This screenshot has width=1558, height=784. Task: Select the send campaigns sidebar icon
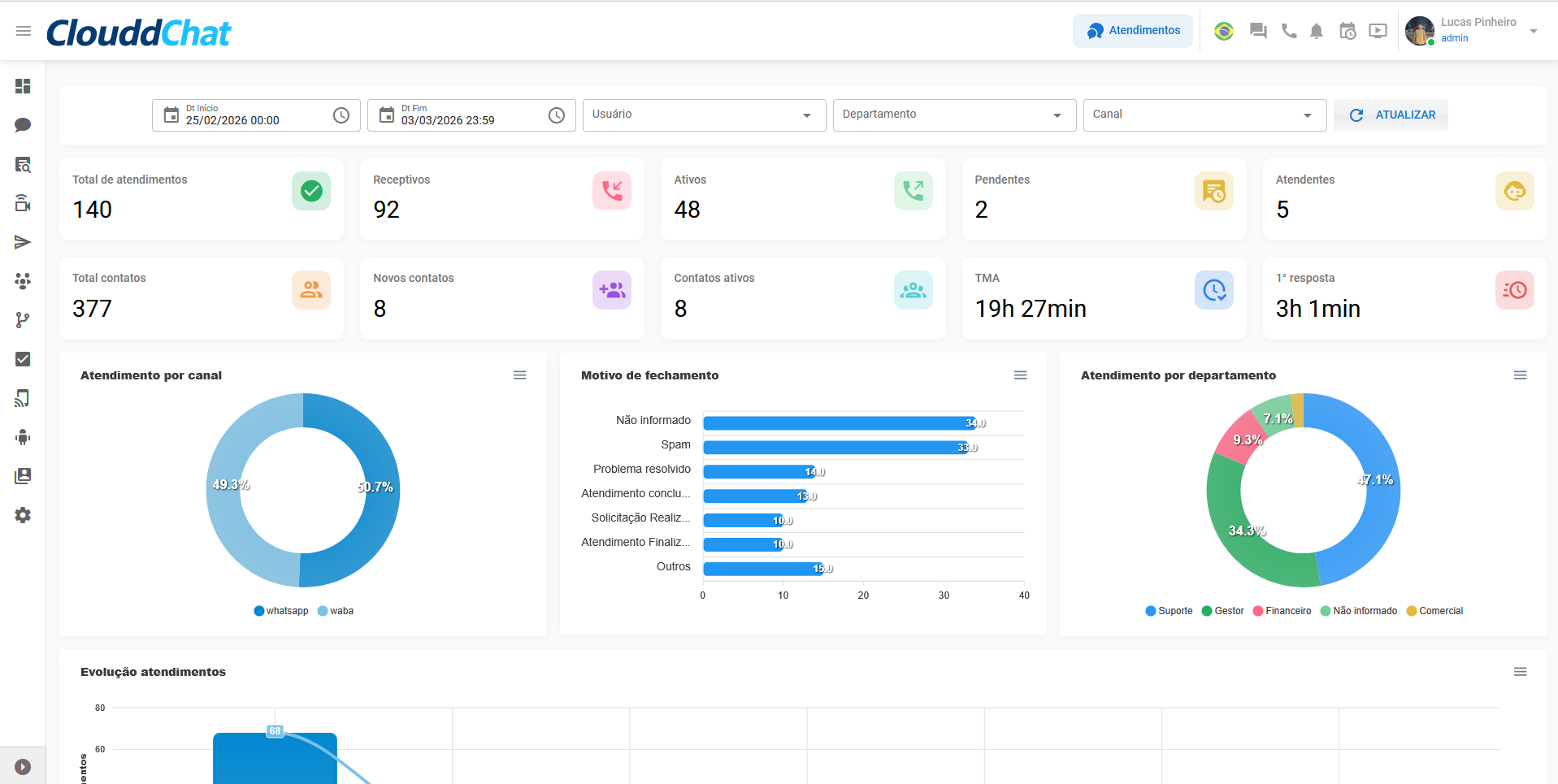pyautogui.click(x=23, y=242)
